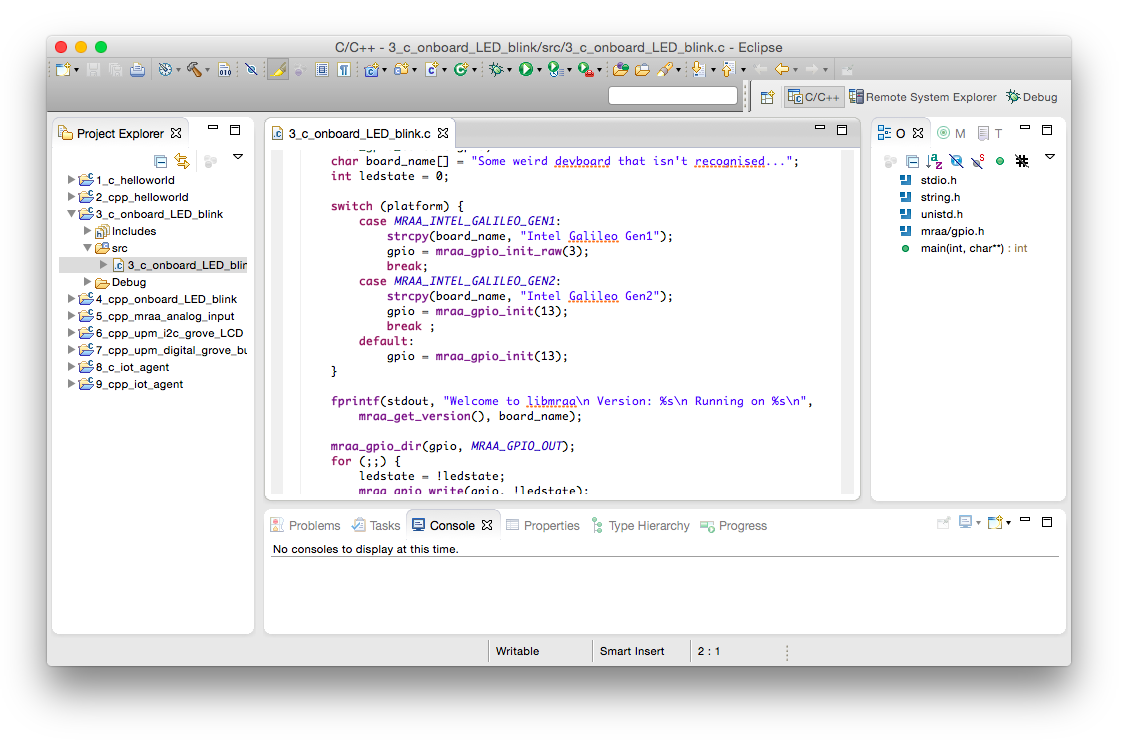The width and height of the screenshot is (1142, 743).
Task: Click the Open Task folder icon
Action: click(x=642, y=70)
